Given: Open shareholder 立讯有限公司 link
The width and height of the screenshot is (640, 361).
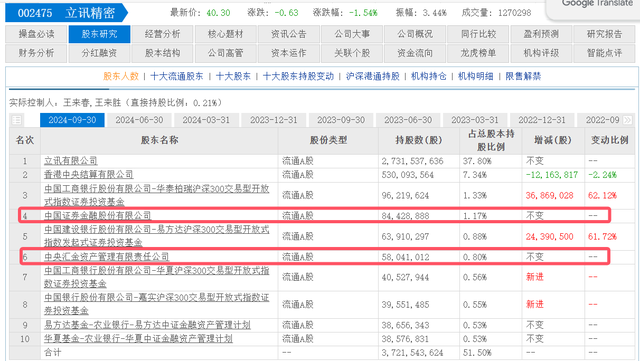Looking at the screenshot, I should [71, 161].
